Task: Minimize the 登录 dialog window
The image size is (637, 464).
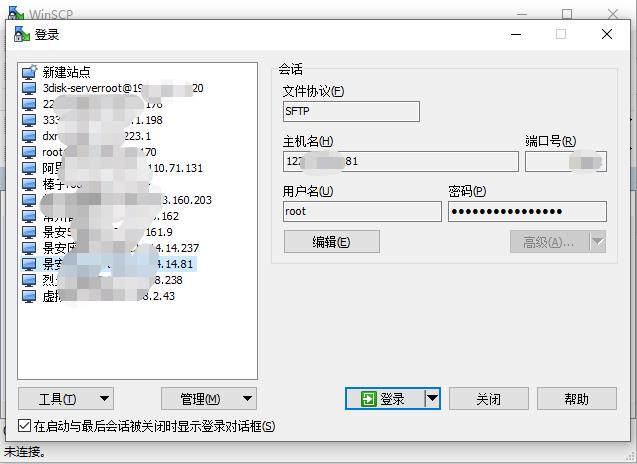Action: coord(516,34)
